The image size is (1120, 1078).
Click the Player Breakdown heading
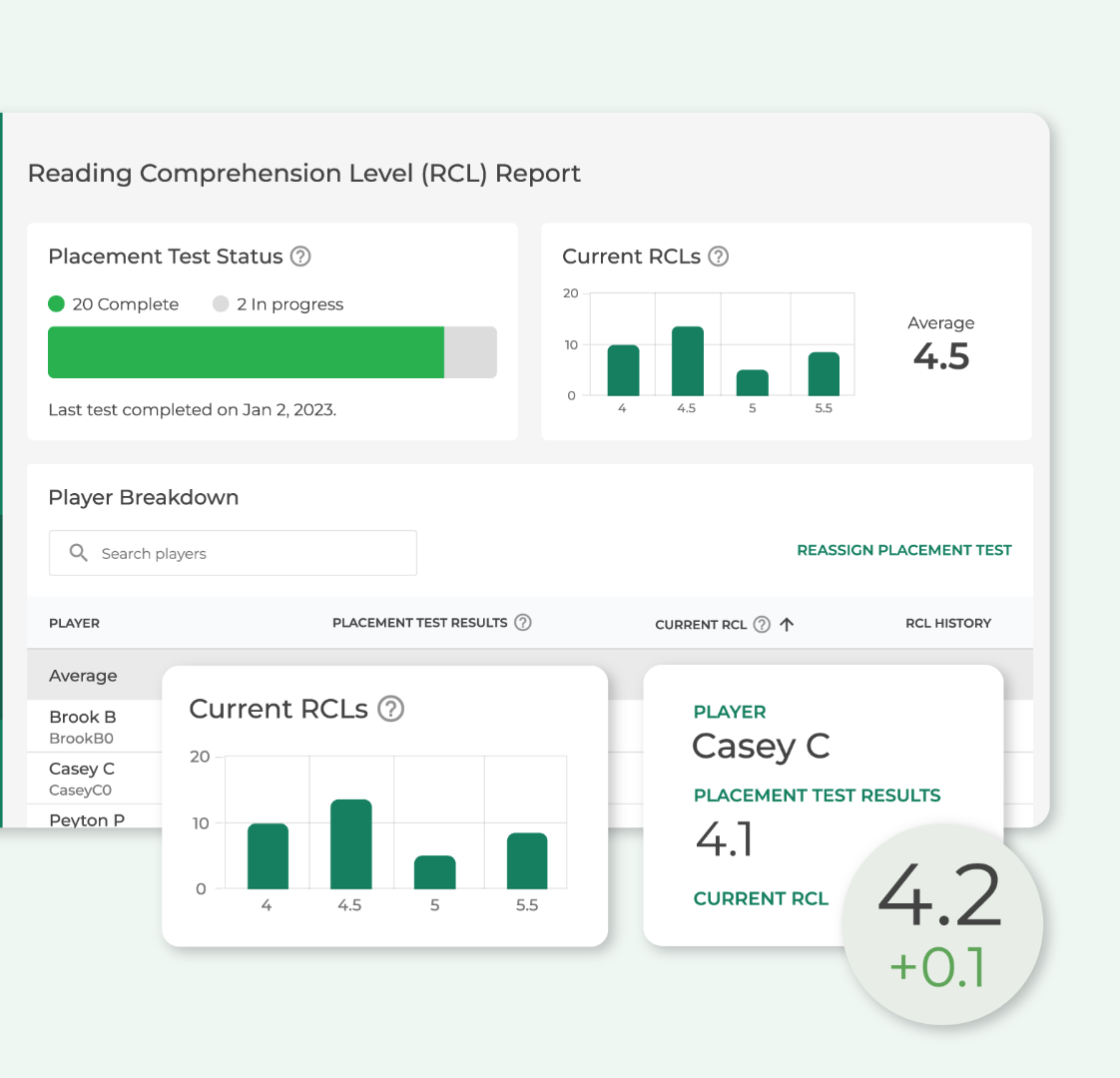coord(144,497)
